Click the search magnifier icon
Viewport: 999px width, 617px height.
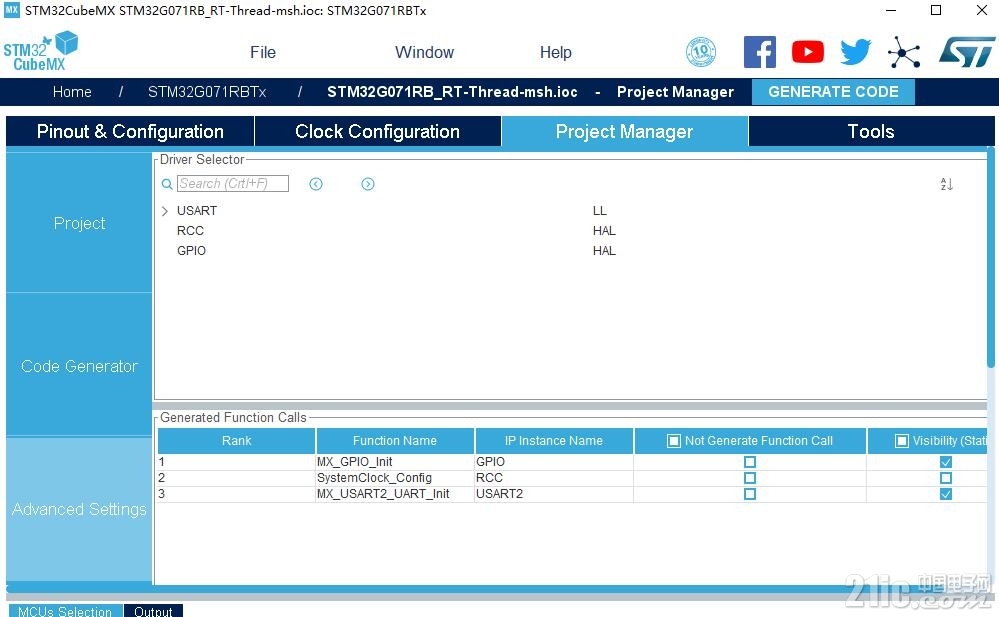click(167, 184)
